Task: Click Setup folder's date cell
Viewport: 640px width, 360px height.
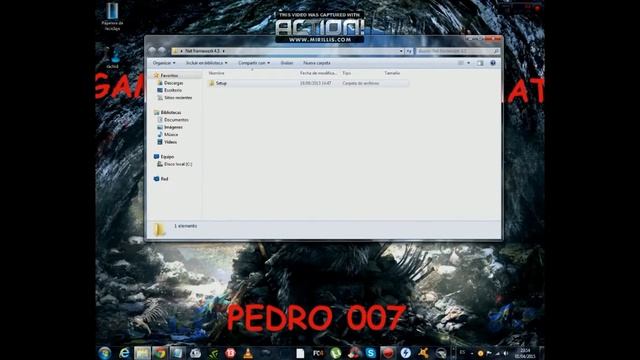Action: click(316, 83)
